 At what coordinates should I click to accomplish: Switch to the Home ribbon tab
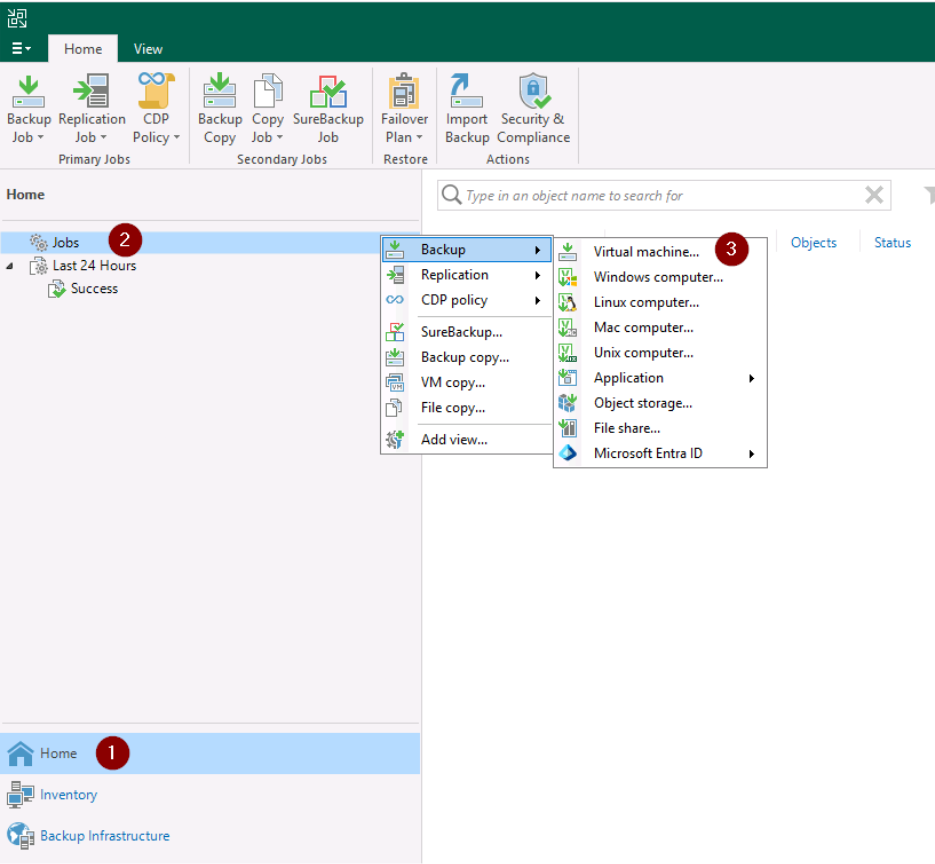tap(83, 49)
